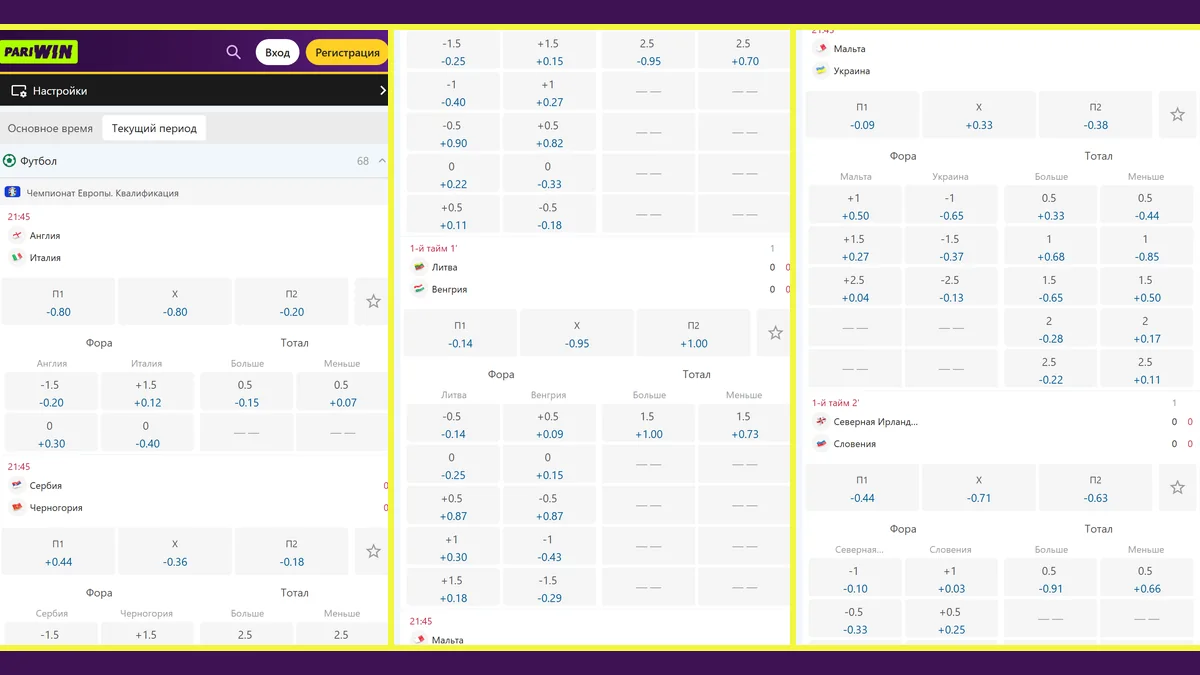Choose Больше 0.5 total at -0.15

[x=246, y=394]
